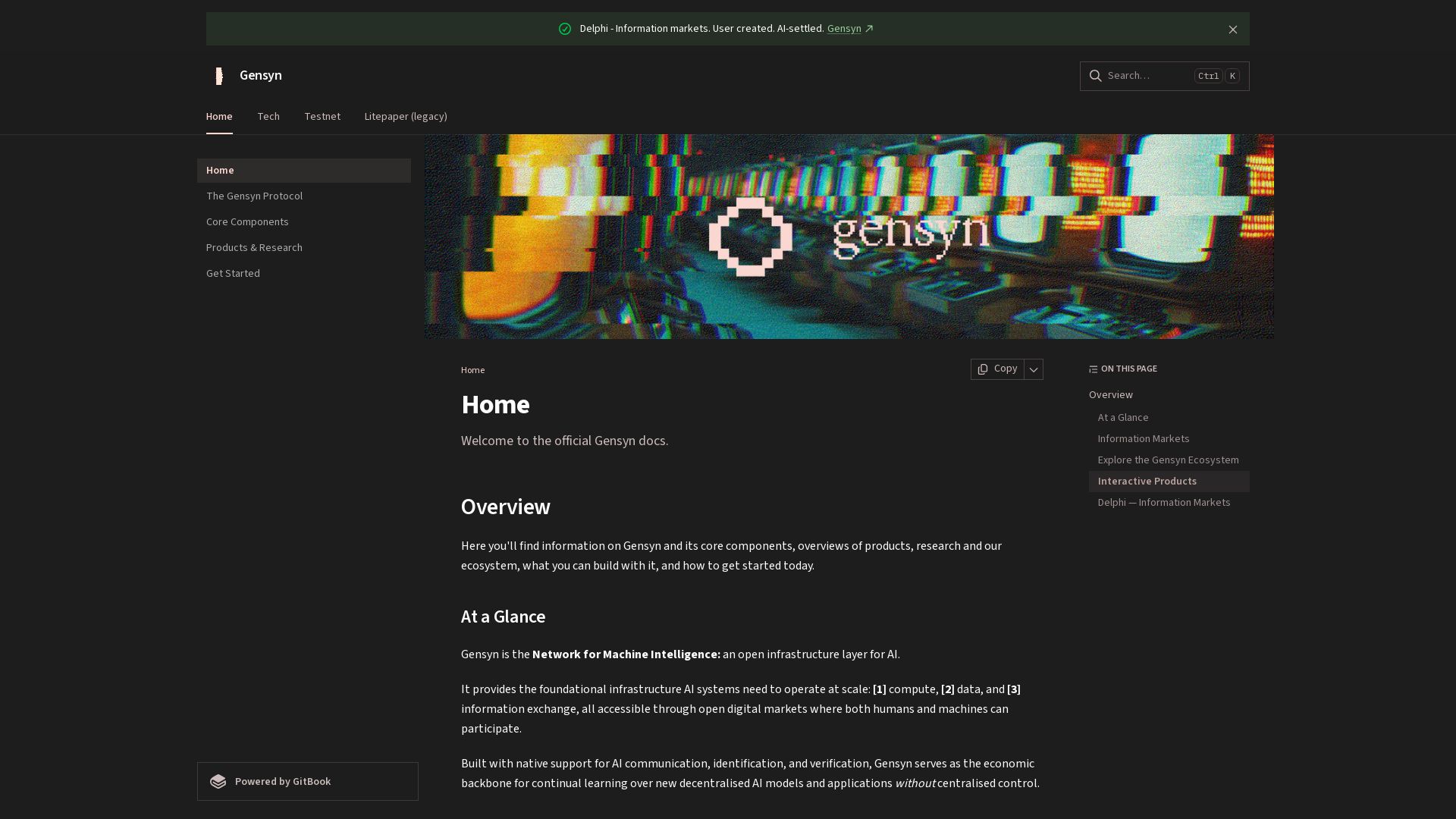Screen dimensions: 1456x819
Task: Dismiss the Delphi announcement banner
Action: [1233, 30]
